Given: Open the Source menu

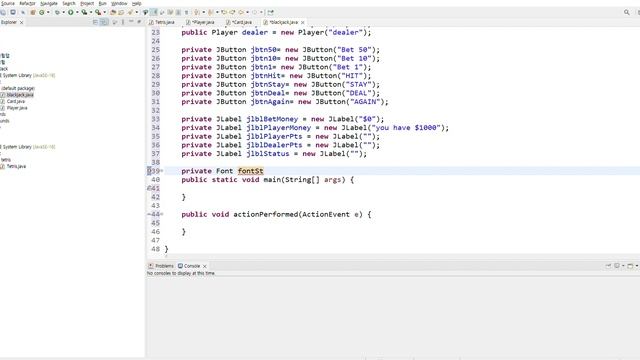Looking at the screenshot, I should (7, 3).
